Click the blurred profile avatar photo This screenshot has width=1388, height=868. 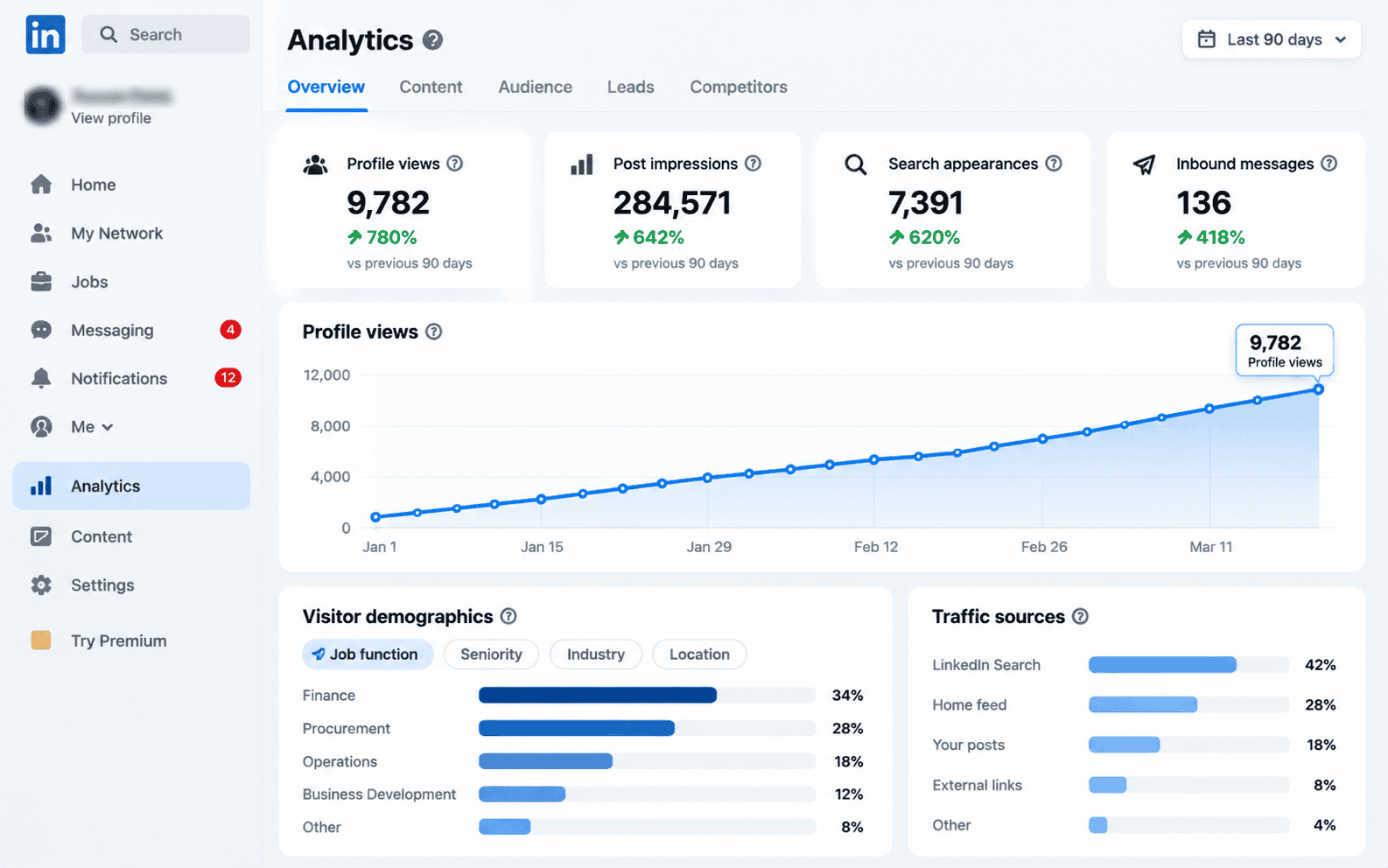[x=42, y=105]
